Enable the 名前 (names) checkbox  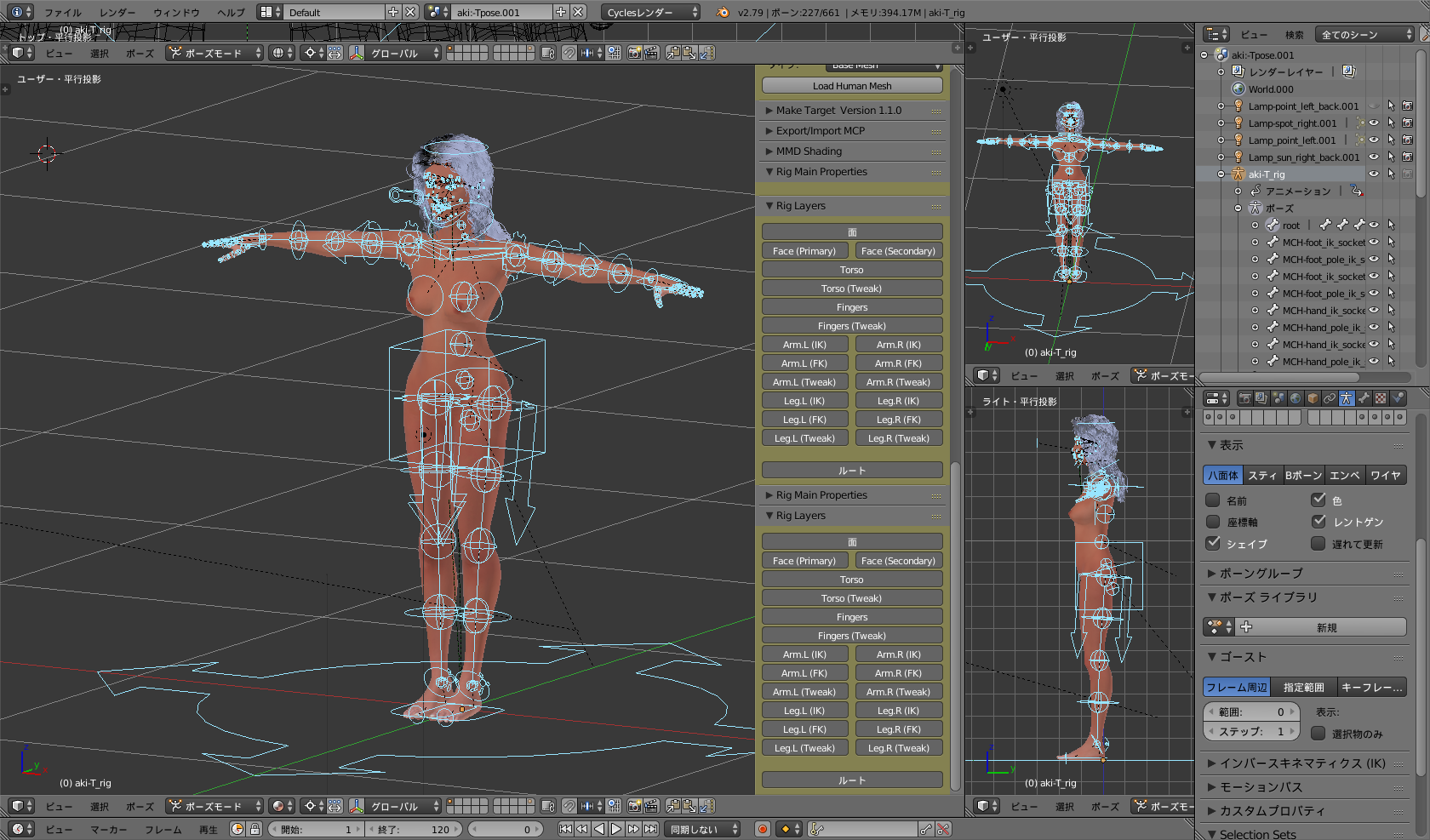(1214, 500)
